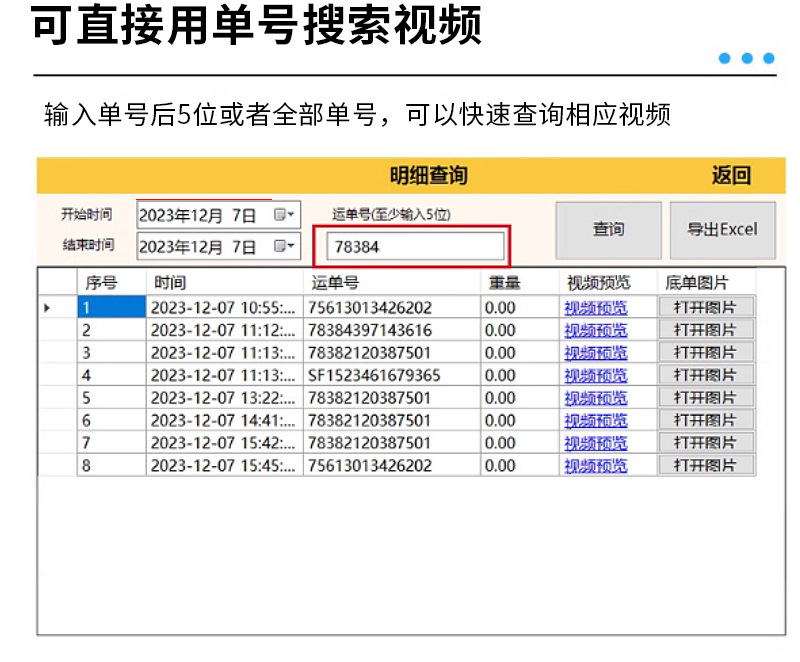
Task: Click 打开图片 button in row 5
Action: point(706,398)
